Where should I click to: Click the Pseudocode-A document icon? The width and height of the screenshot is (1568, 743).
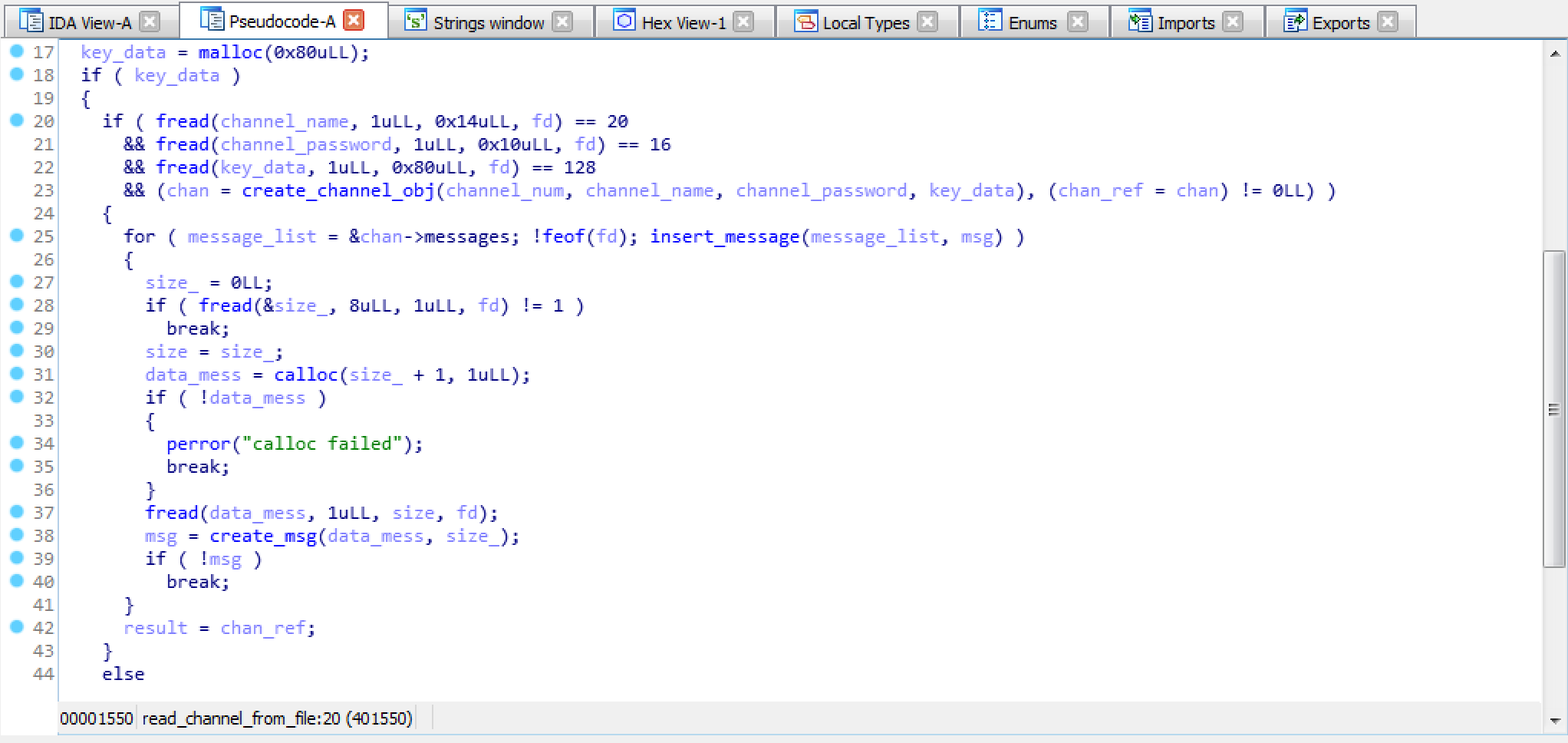tap(212, 19)
